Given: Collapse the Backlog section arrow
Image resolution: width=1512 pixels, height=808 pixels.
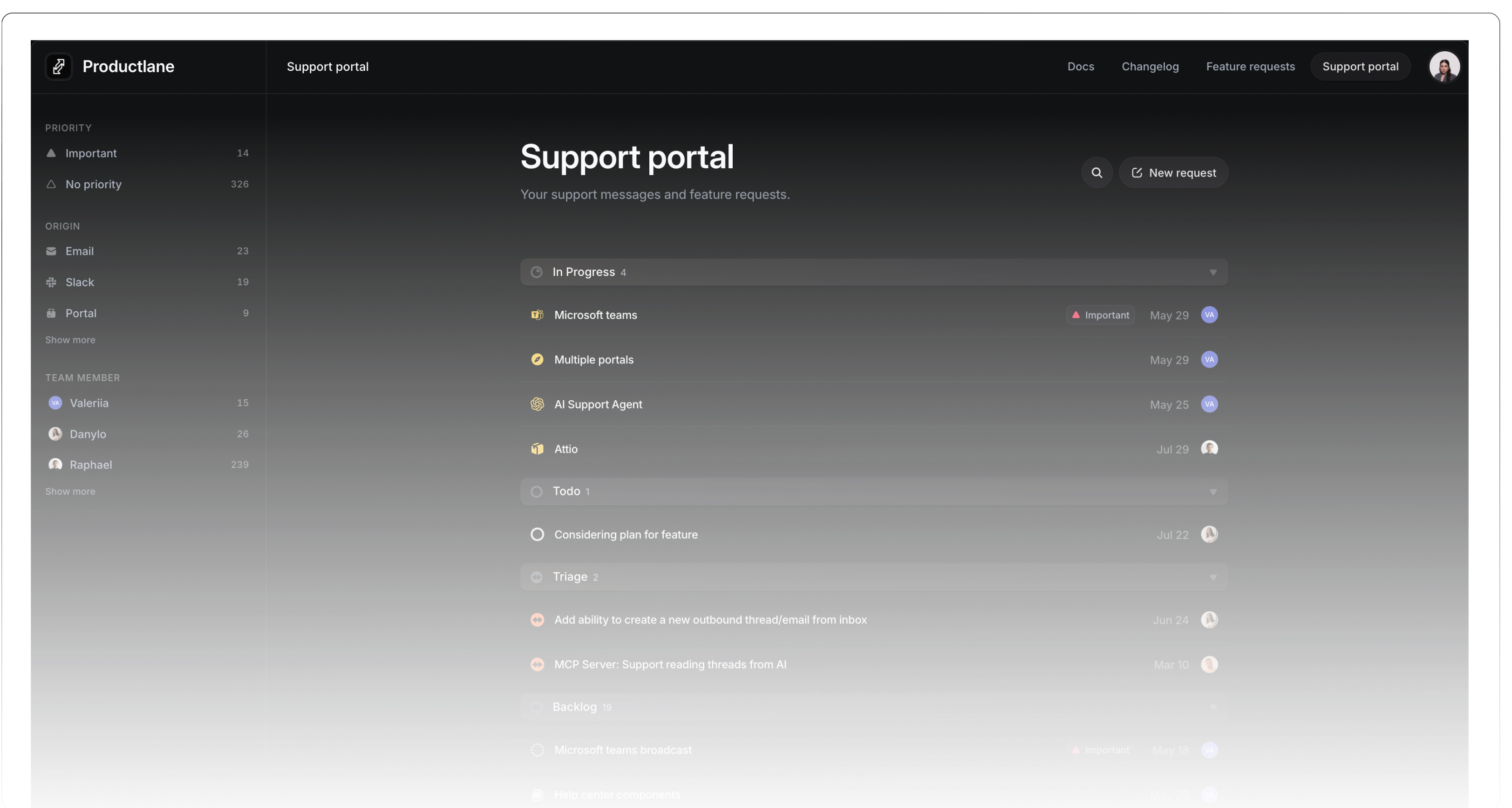Looking at the screenshot, I should tap(1212, 707).
